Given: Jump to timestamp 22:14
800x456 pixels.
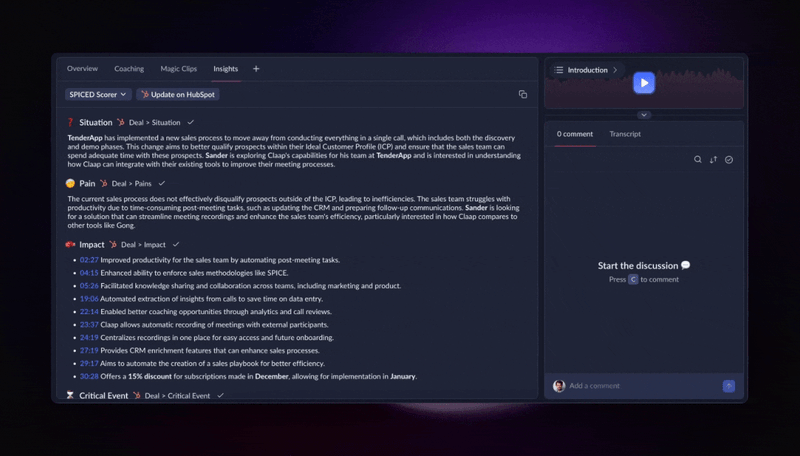Looking at the screenshot, I should 89,312.
